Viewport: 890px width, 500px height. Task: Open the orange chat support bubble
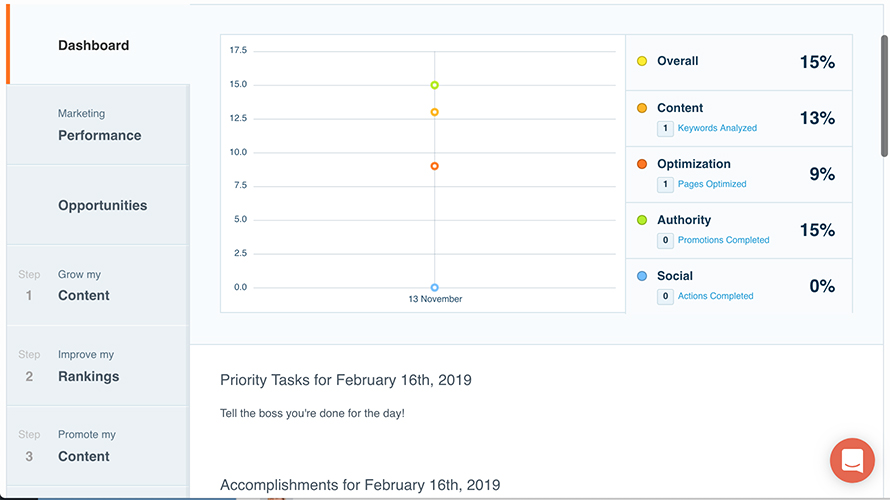pyautogui.click(x=852, y=460)
